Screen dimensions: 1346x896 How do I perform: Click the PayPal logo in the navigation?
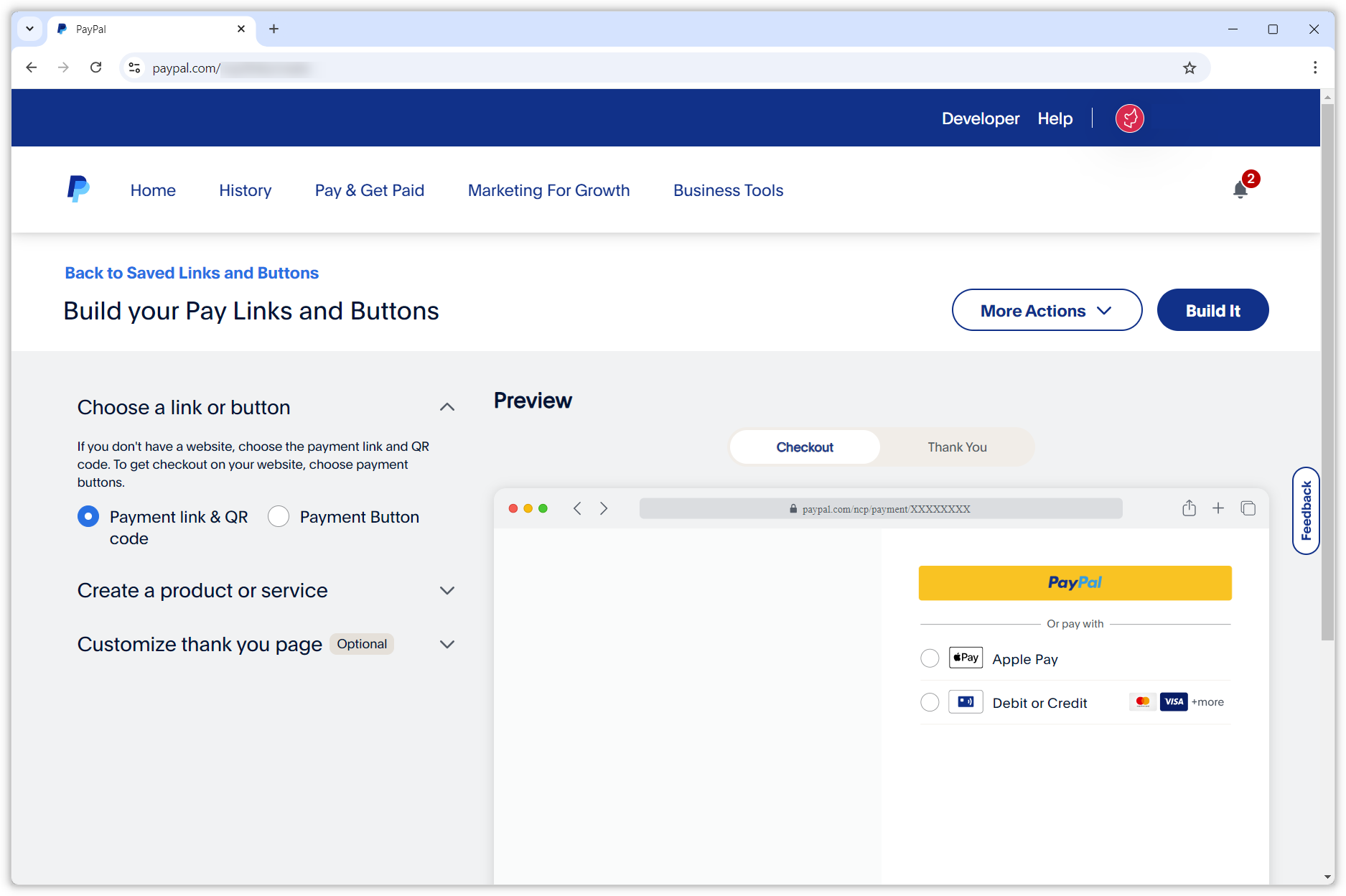click(x=78, y=189)
